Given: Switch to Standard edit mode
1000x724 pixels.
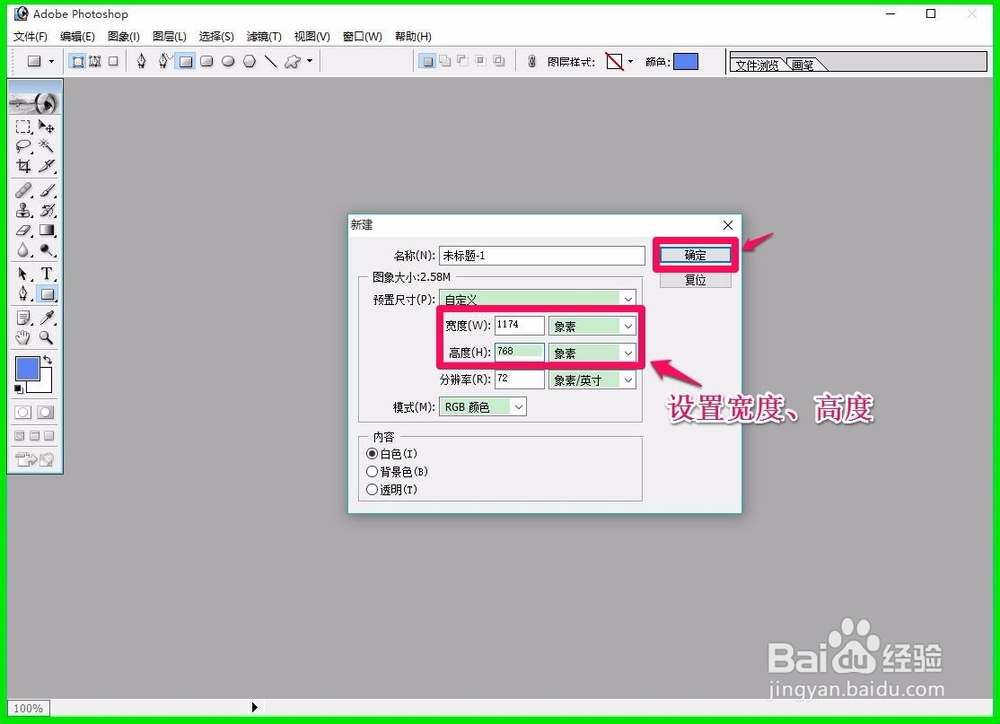Looking at the screenshot, I should pos(23,412).
